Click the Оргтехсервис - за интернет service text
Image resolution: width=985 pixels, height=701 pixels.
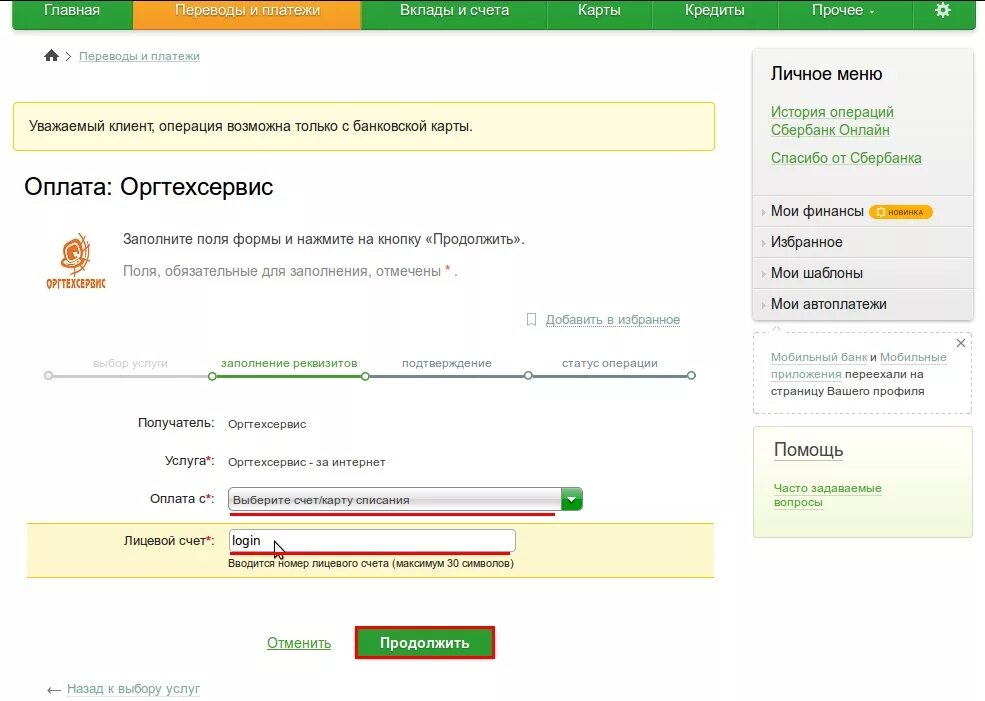tap(307, 462)
